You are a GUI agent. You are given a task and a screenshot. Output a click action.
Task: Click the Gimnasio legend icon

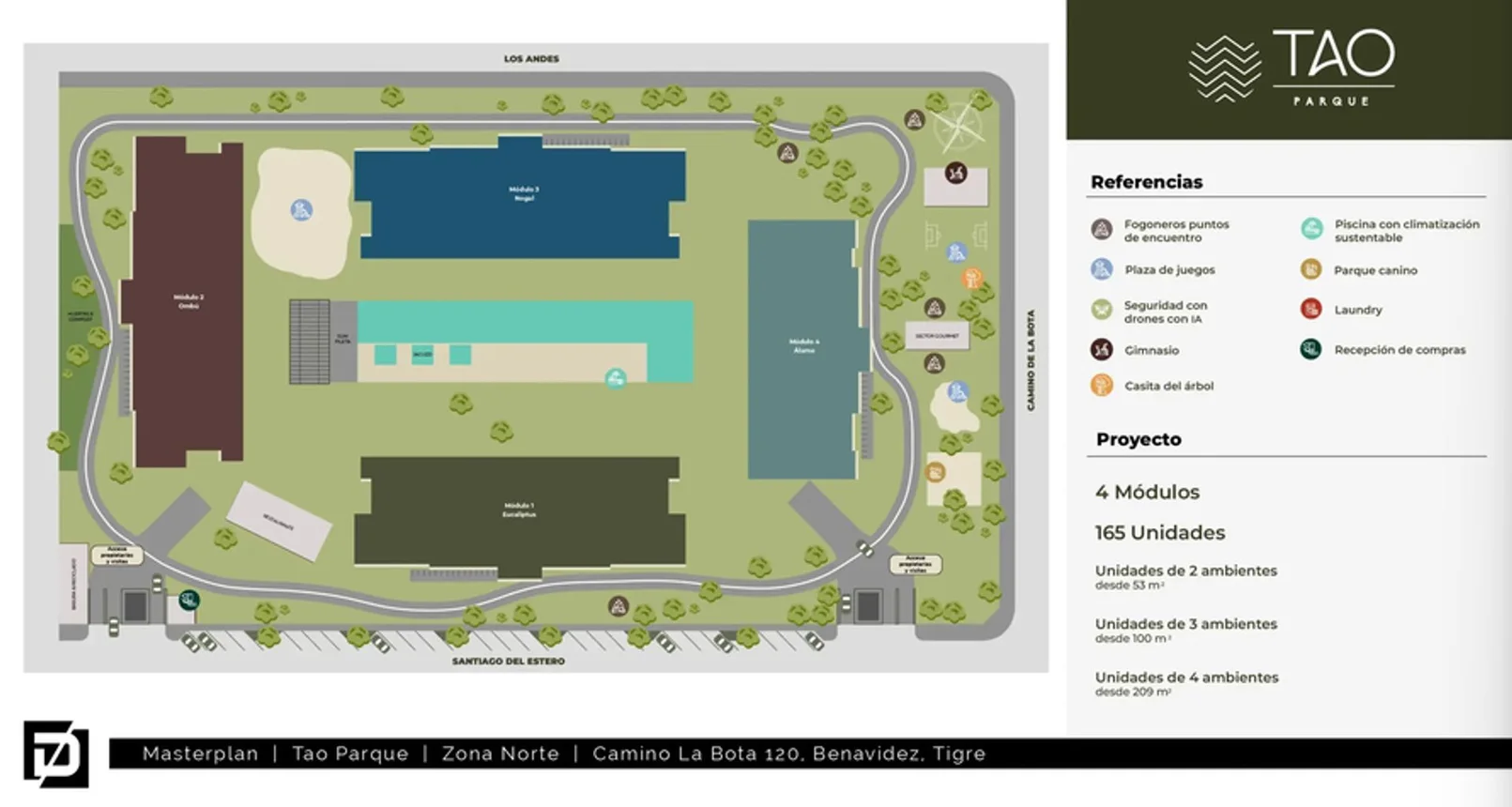tap(1102, 349)
